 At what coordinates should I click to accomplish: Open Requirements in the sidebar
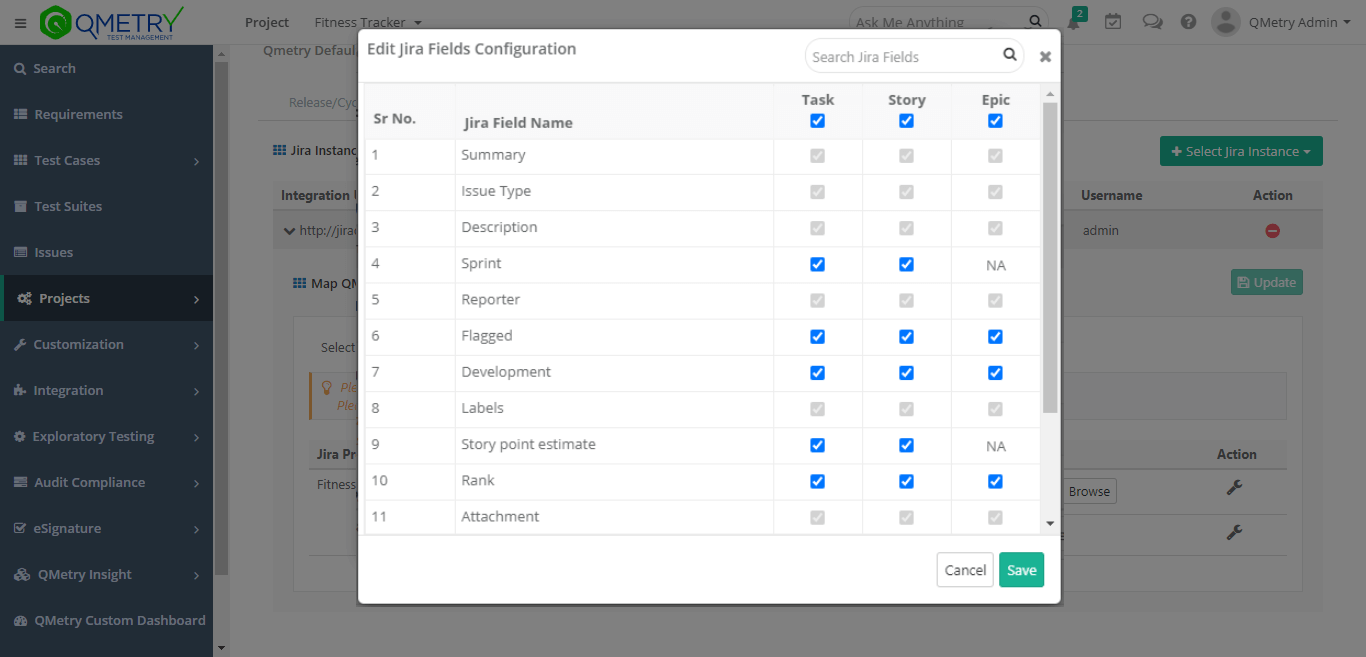[x=78, y=114]
